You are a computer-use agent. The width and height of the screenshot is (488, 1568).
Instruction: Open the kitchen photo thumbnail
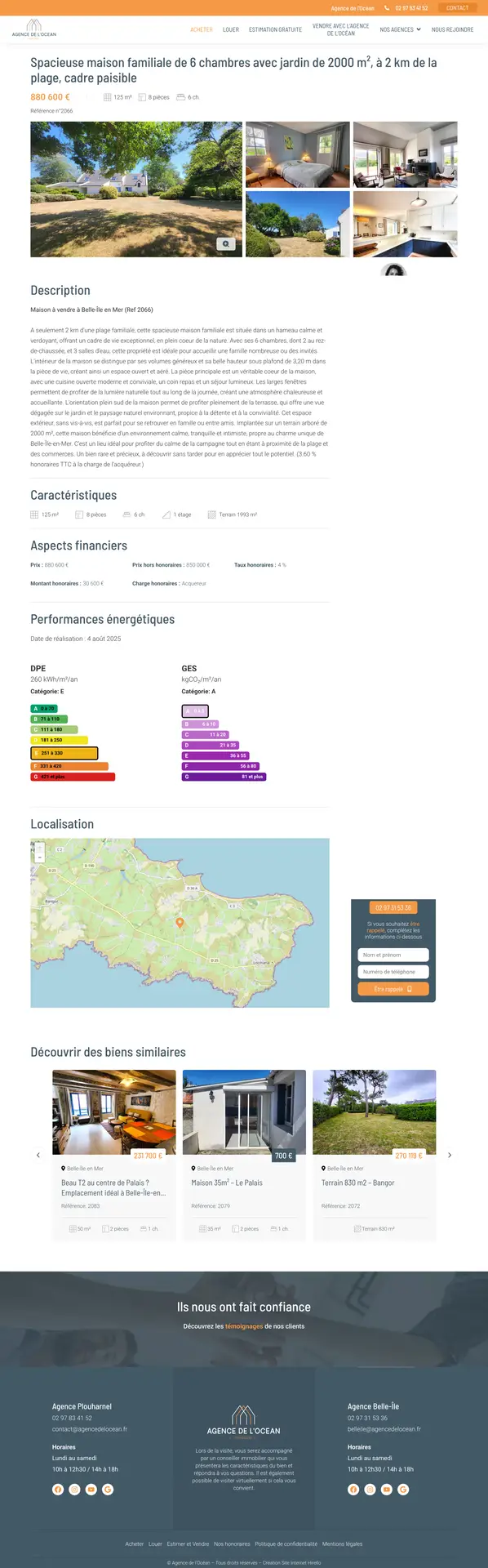point(405,225)
